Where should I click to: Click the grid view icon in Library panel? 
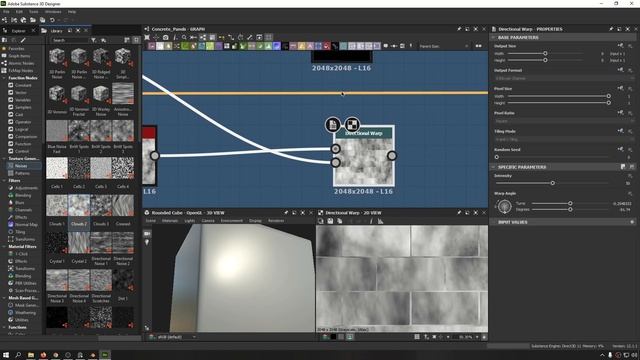136,40
